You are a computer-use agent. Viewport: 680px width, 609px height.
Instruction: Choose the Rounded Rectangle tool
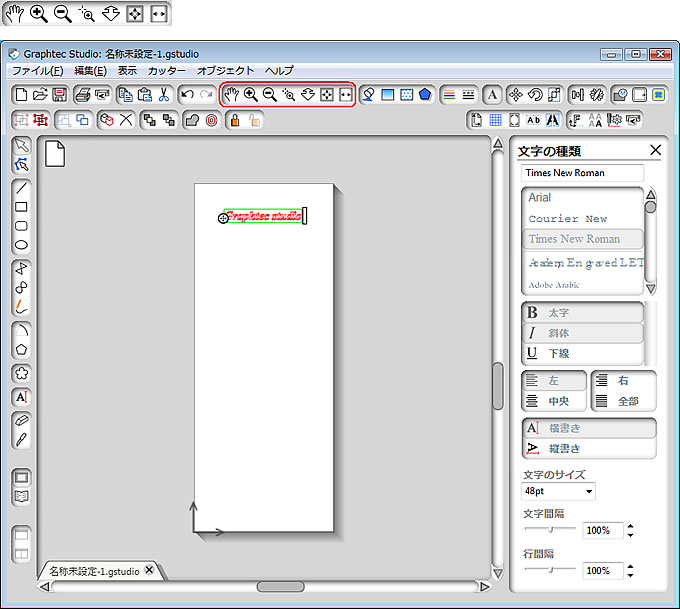tap(21, 226)
